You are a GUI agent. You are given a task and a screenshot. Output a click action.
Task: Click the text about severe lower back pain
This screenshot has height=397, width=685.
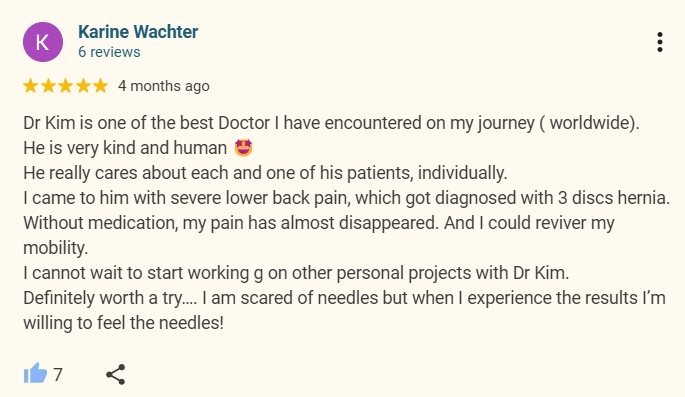(x=346, y=198)
